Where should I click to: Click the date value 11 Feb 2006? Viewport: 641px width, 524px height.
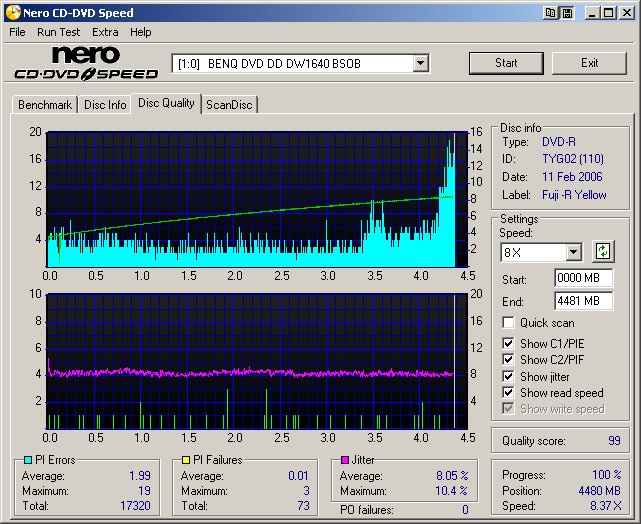tap(572, 177)
